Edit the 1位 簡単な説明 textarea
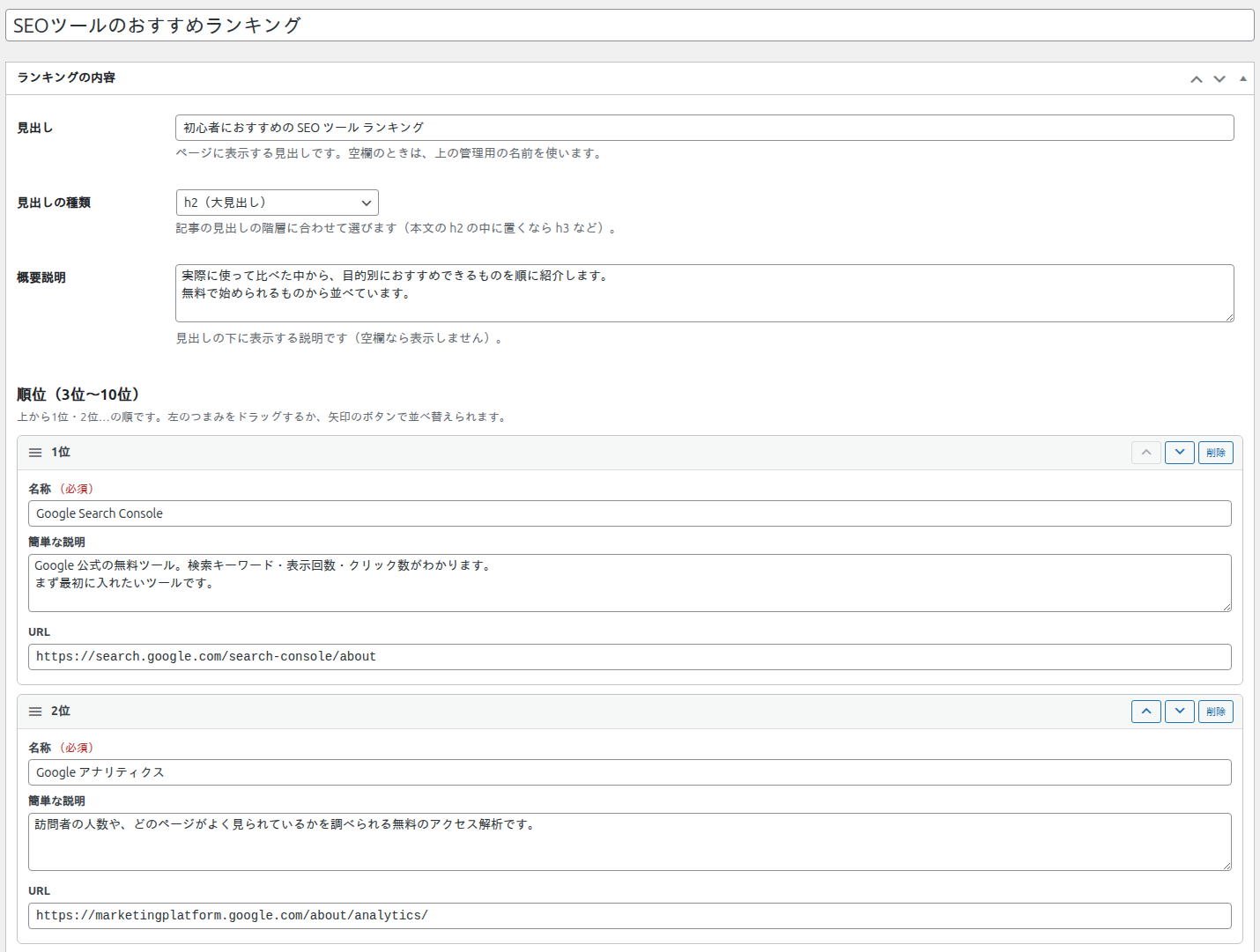Image resolution: width=1260 pixels, height=952 pixels. pyautogui.click(x=630, y=583)
